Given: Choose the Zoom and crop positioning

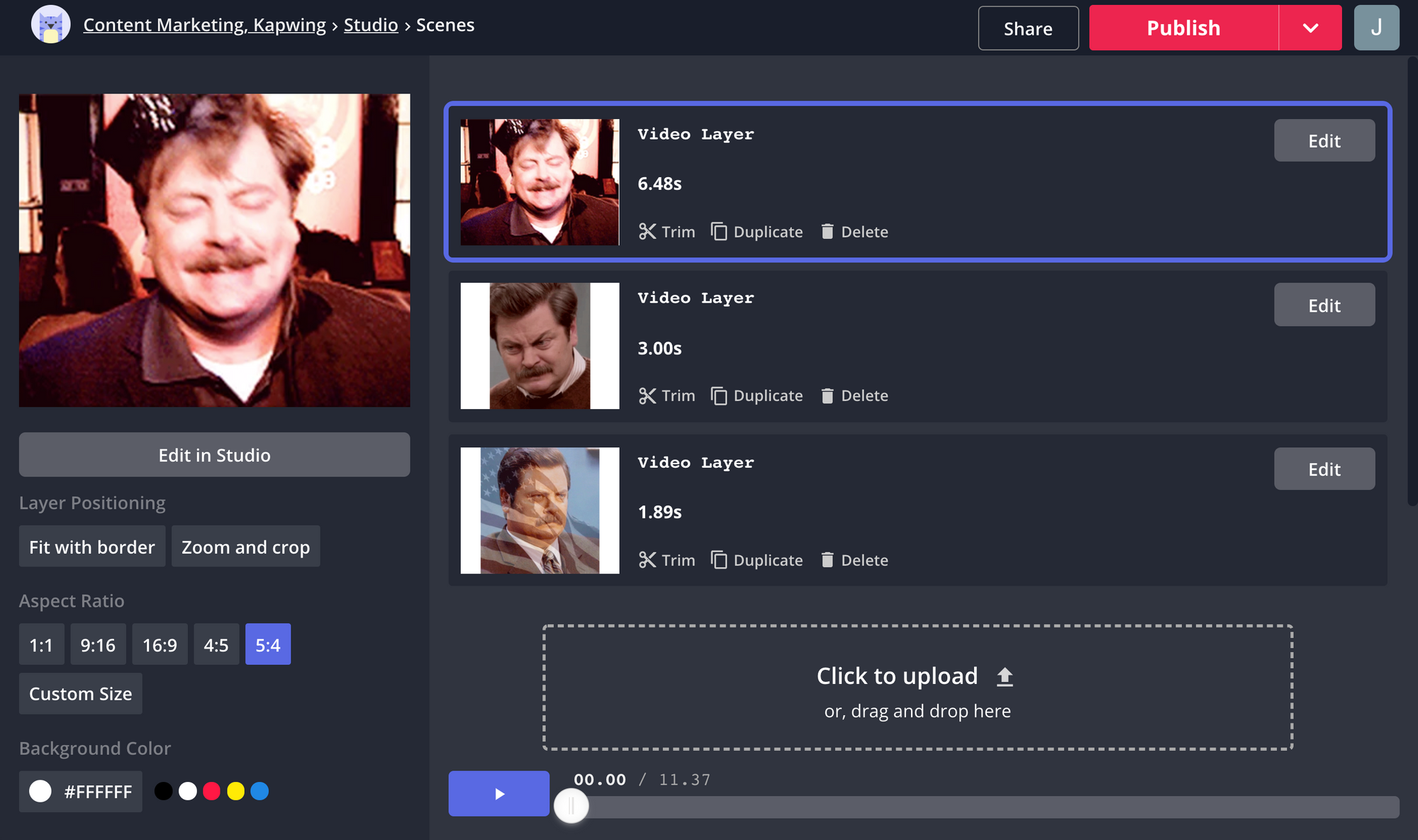Looking at the screenshot, I should [245, 547].
